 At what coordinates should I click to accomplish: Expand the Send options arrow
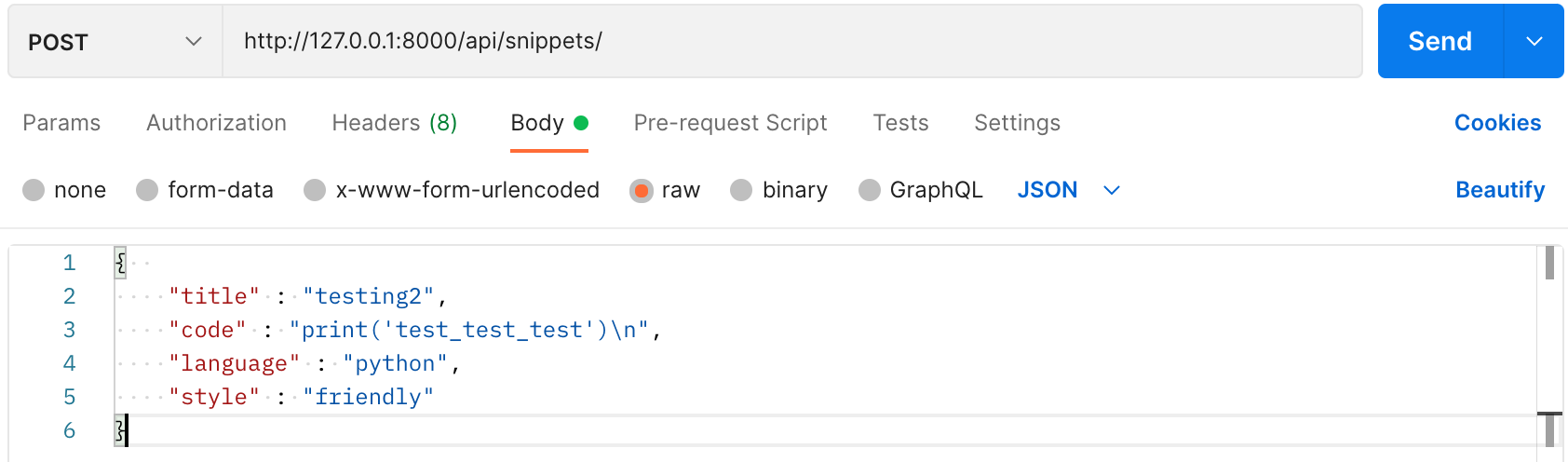coord(1534,42)
